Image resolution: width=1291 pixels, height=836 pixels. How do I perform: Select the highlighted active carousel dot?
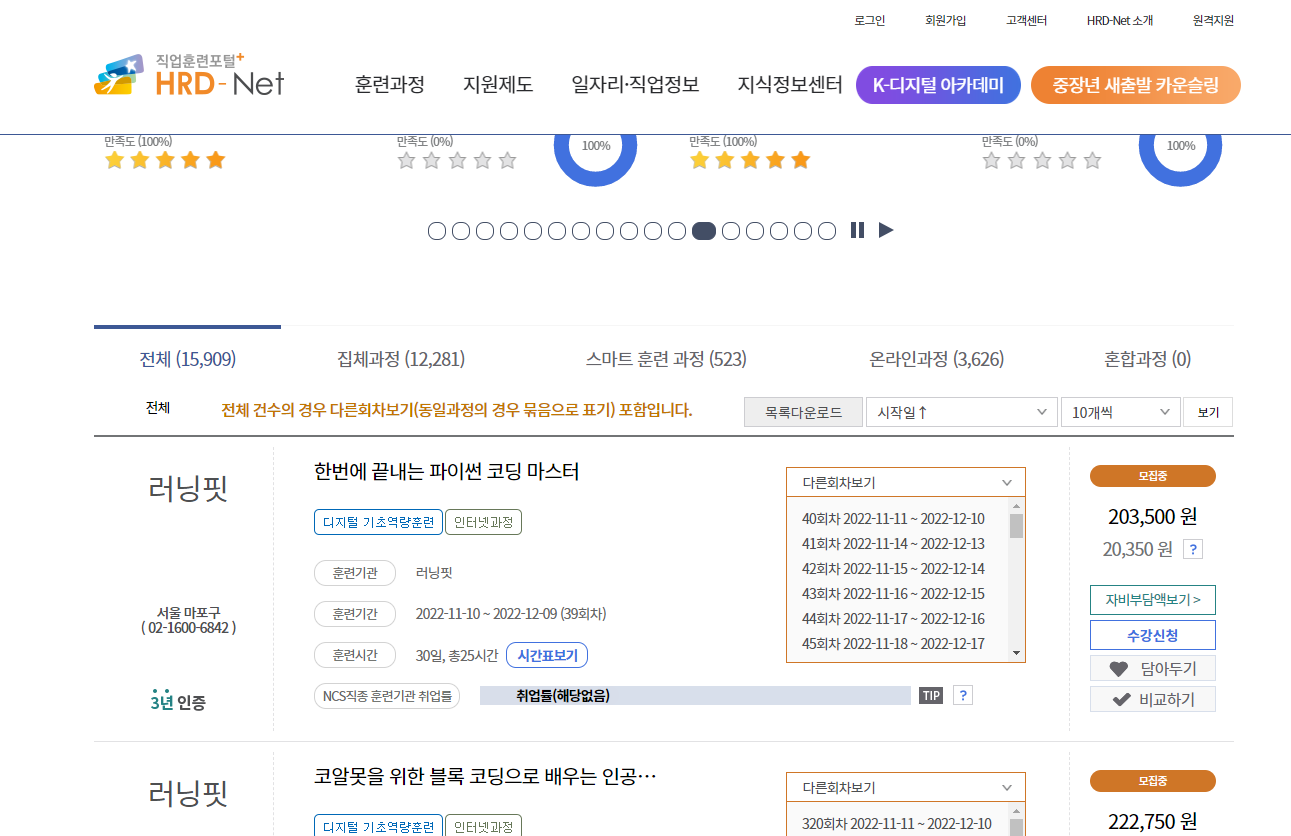[704, 231]
